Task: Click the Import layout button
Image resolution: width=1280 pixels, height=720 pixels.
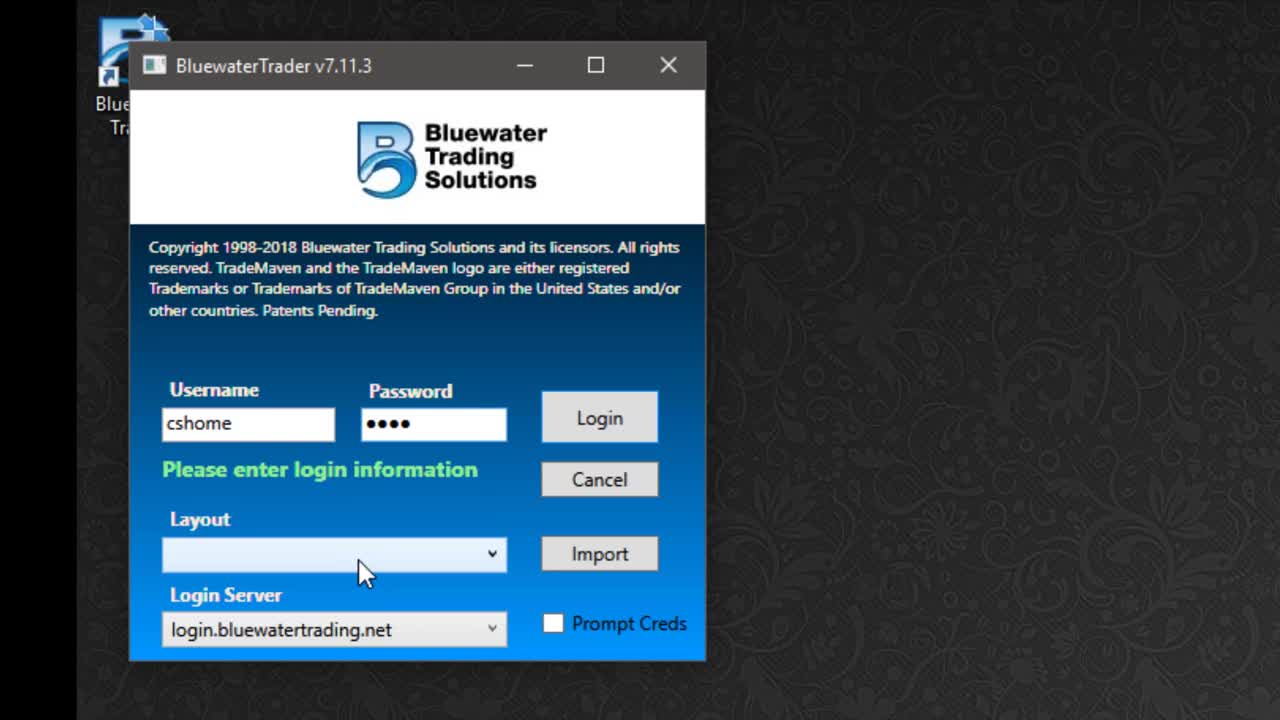Action: click(599, 554)
